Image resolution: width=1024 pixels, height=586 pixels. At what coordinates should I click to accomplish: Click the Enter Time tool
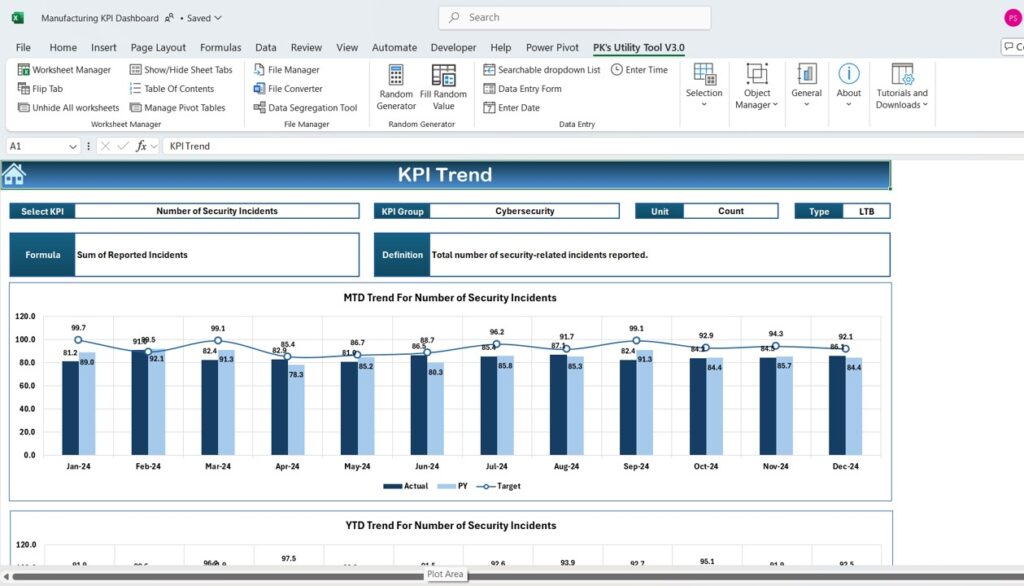(x=639, y=70)
